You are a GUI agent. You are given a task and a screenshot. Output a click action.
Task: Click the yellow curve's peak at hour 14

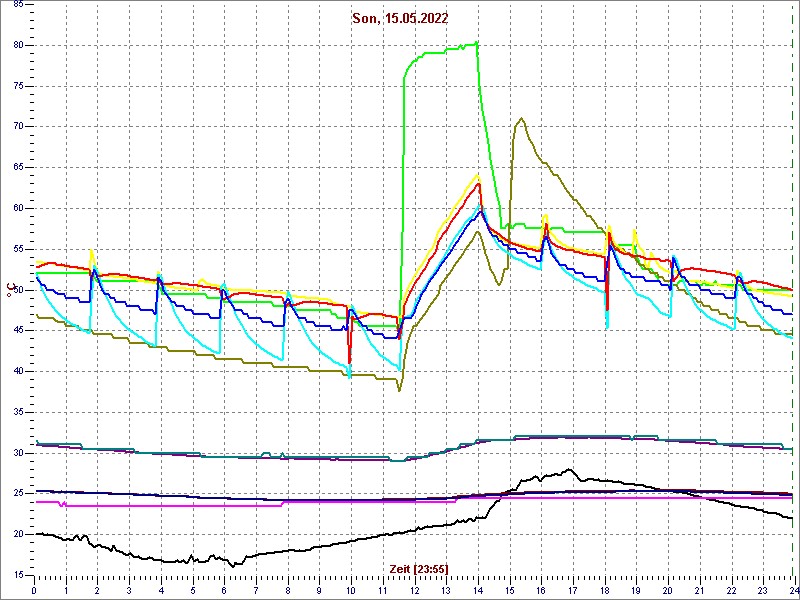[478, 176]
